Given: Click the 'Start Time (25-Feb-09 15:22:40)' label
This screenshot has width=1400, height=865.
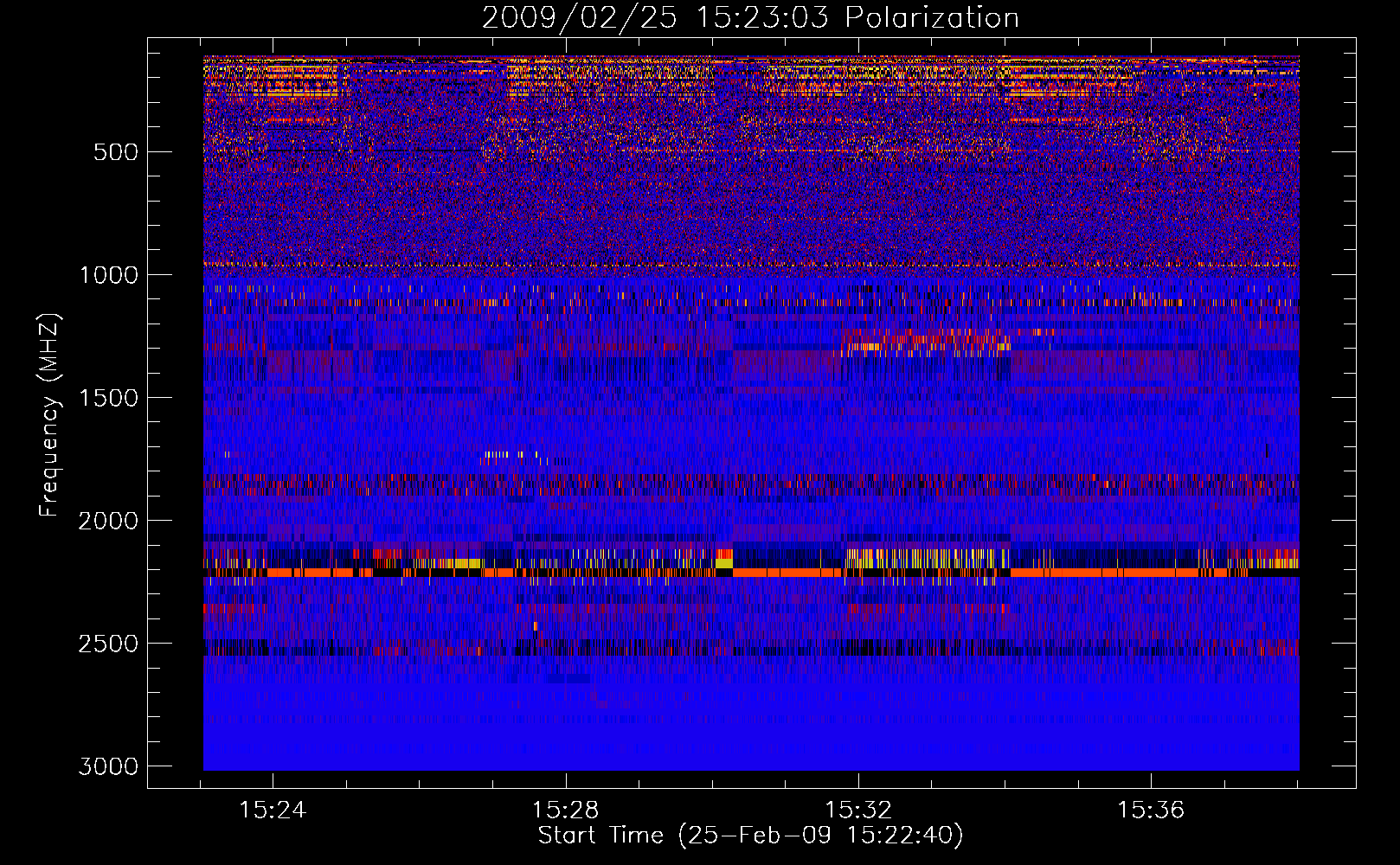Looking at the screenshot, I should click(750, 836).
